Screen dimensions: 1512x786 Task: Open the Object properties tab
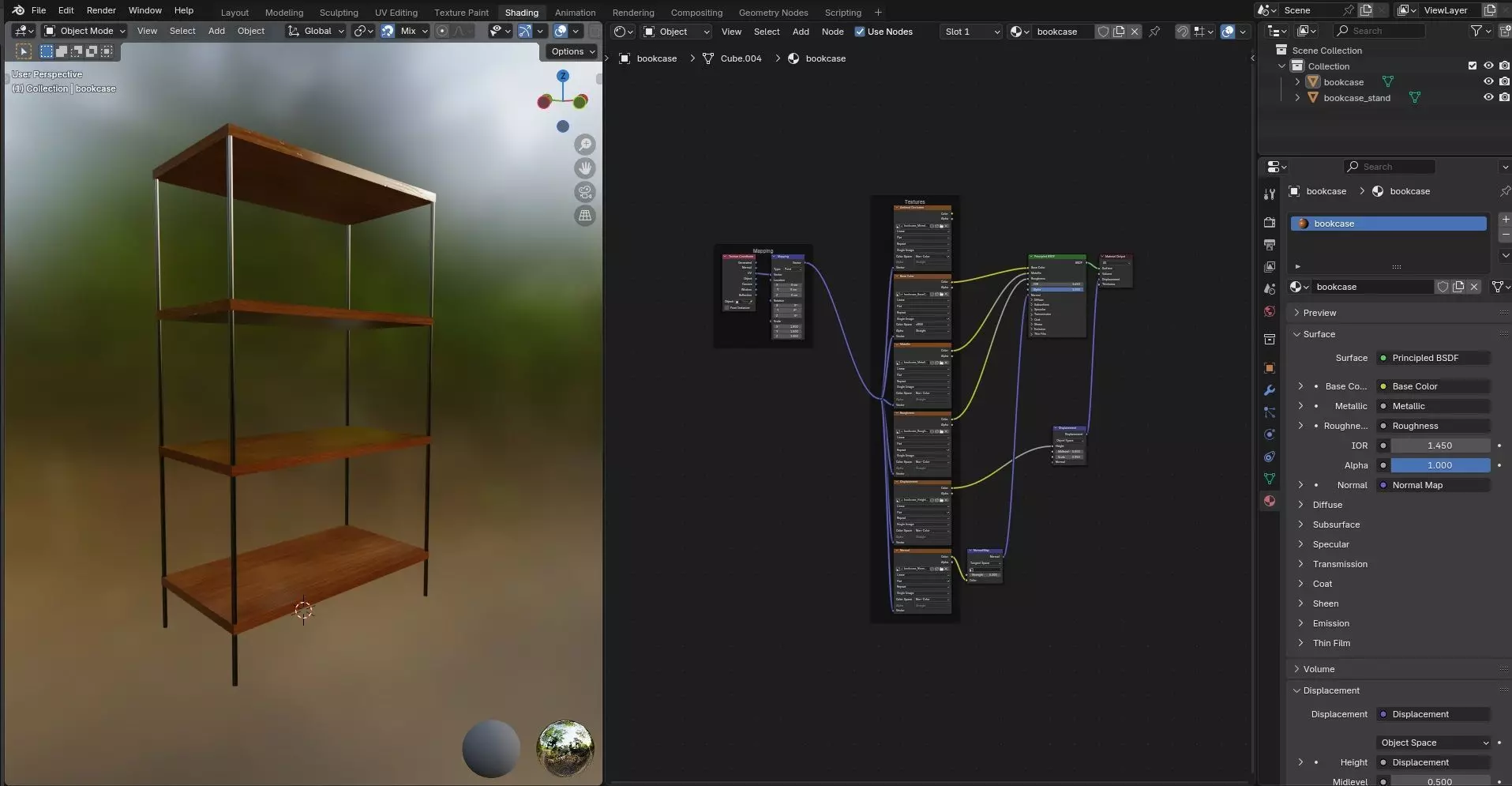[x=1270, y=368]
